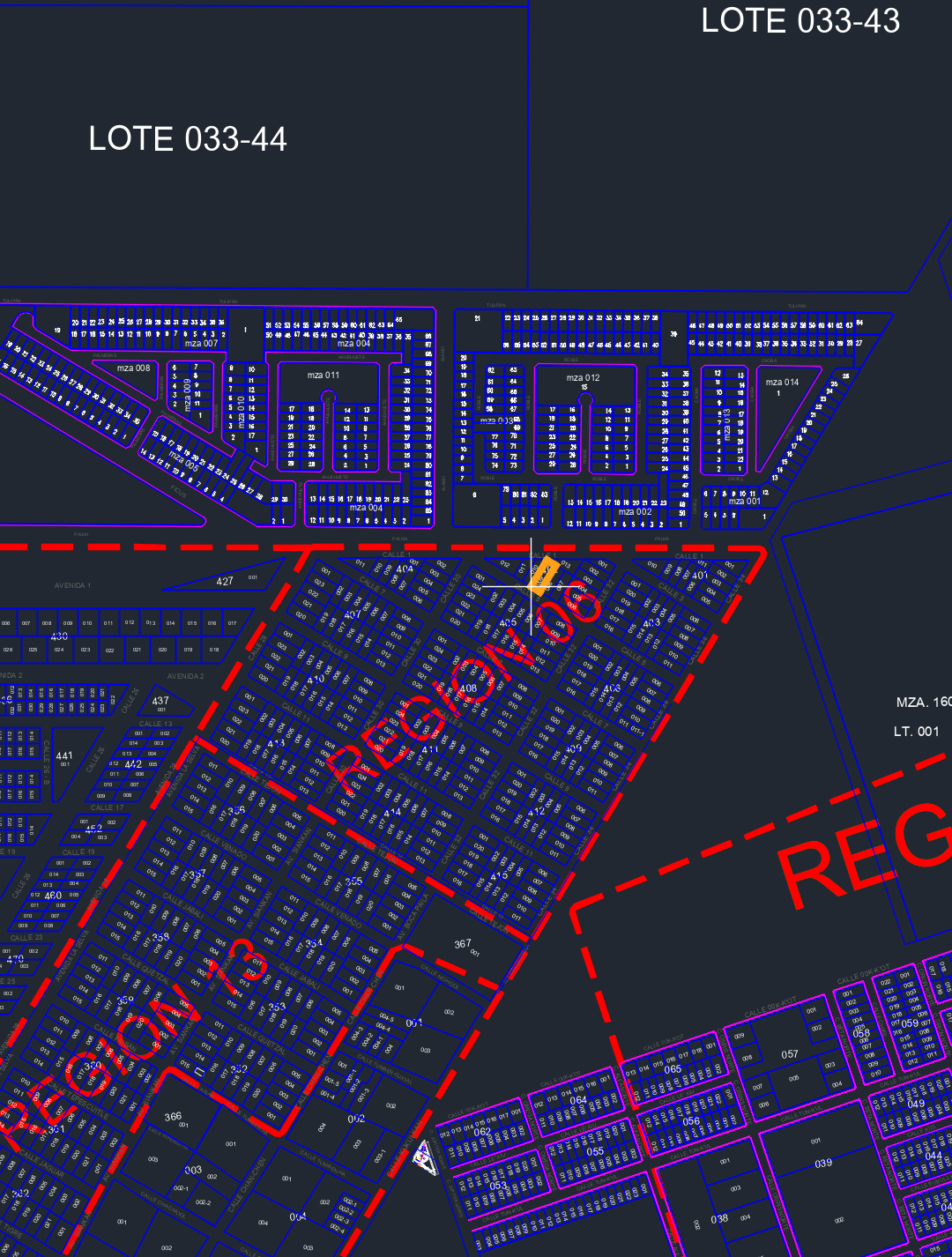Select the LOTE 033-43 label
952x1257 pixels.
coord(800,21)
